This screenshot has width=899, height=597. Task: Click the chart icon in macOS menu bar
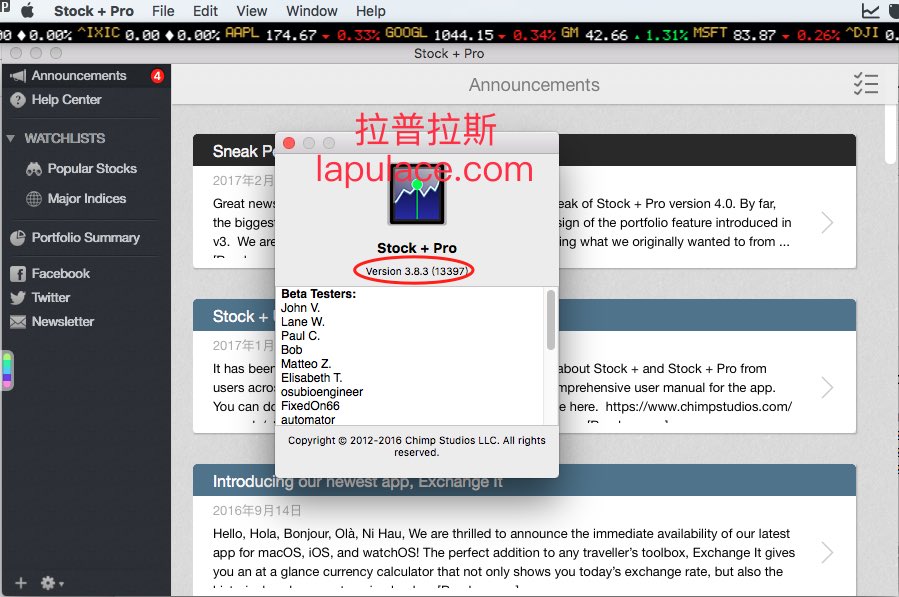pos(870,10)
